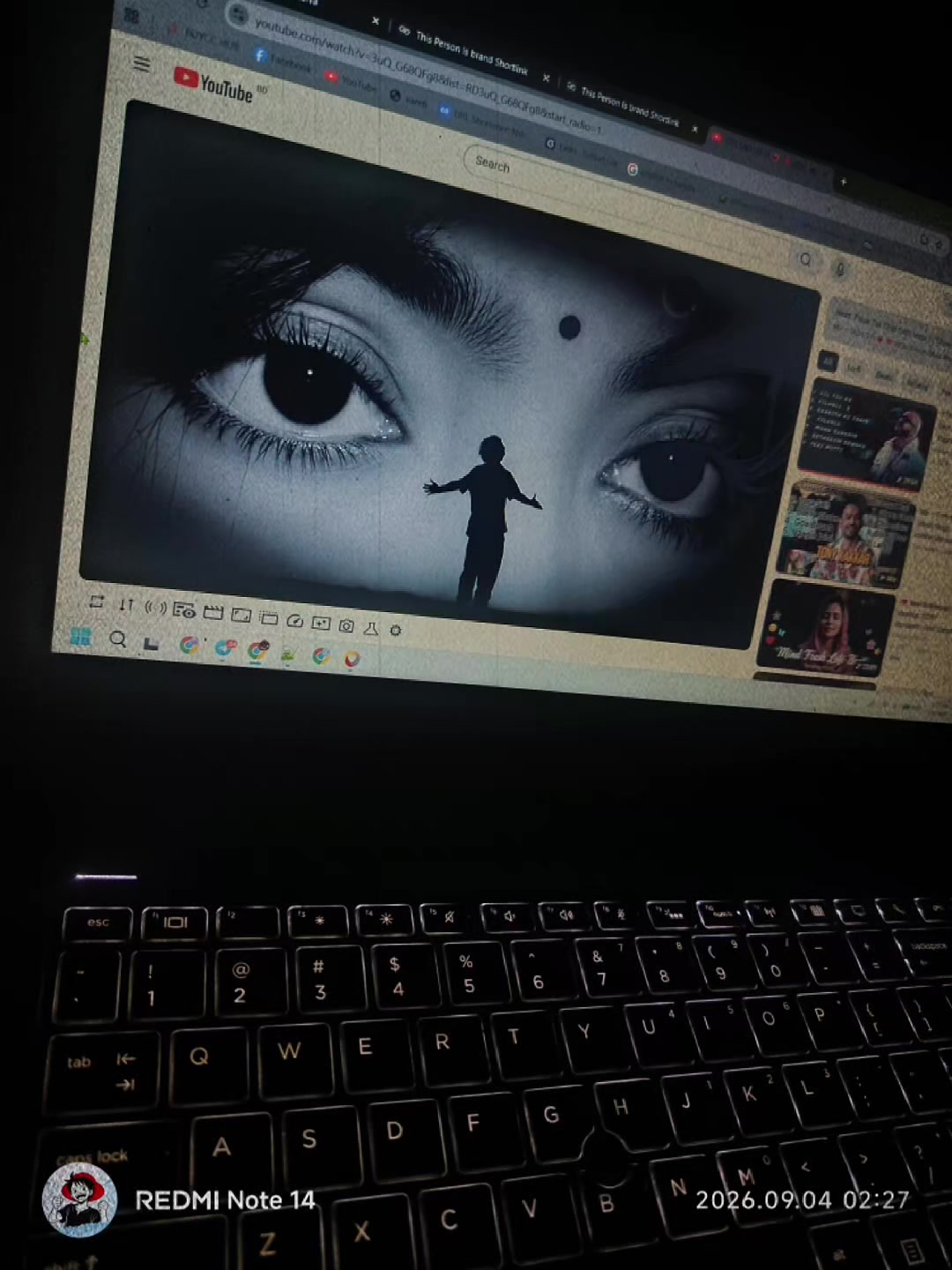Click the eye preview icon below the video
This screenshot has height=1270, width=952.
click(183, 609)
